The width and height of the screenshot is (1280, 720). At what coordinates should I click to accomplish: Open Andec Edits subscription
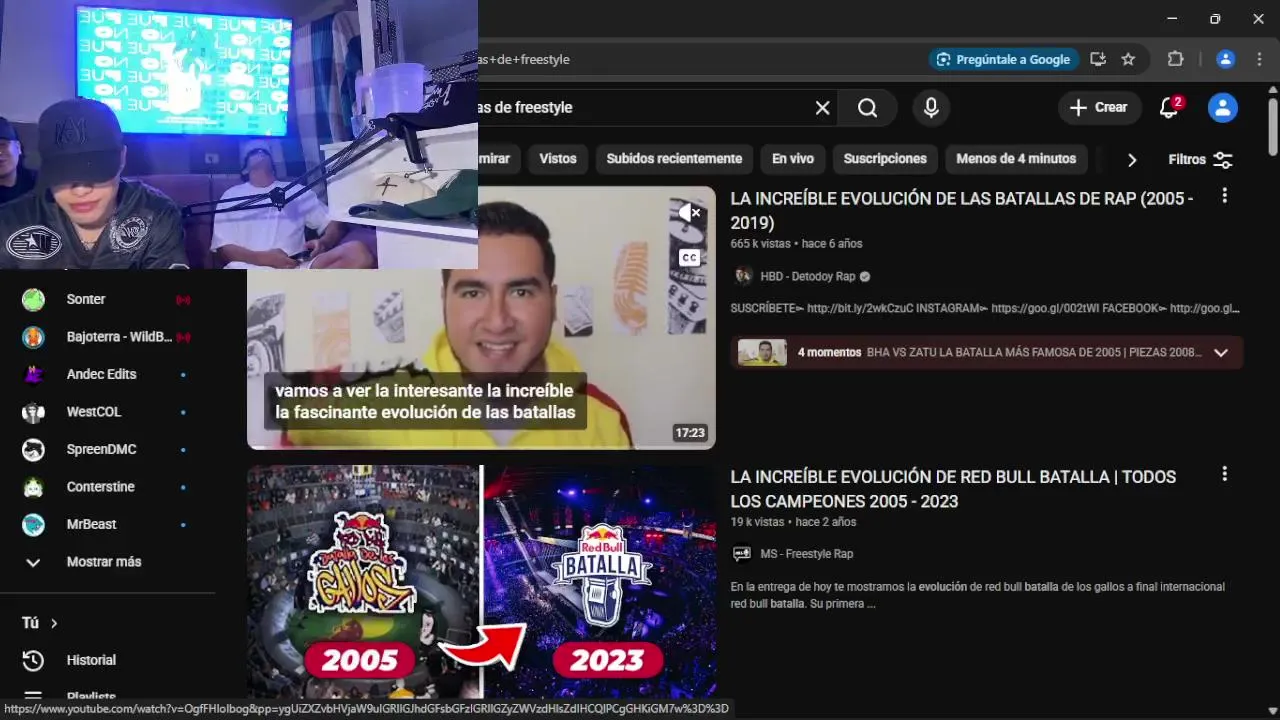107,374
